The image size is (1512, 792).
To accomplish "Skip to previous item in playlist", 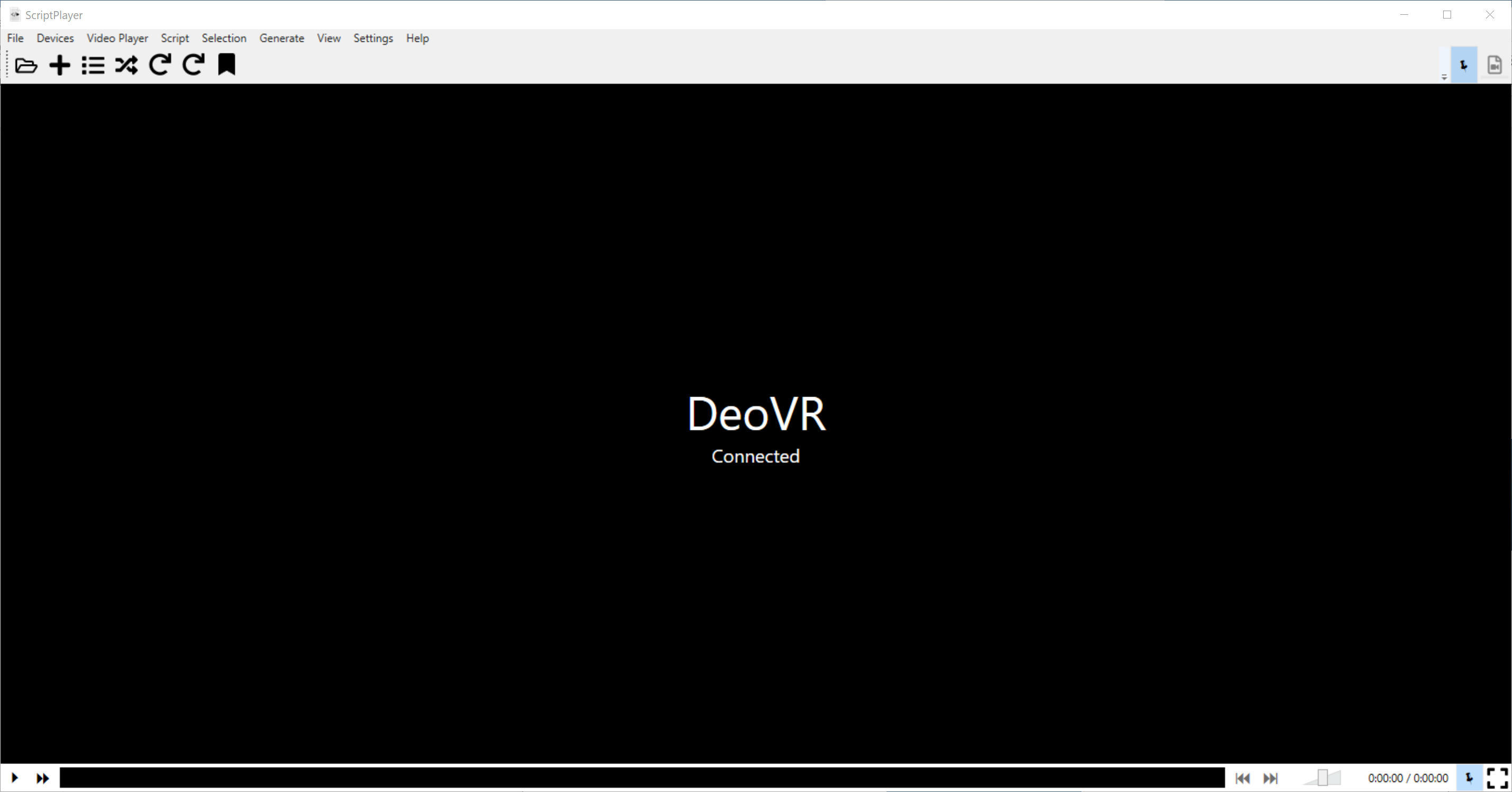I will [x=1242, y=778].
